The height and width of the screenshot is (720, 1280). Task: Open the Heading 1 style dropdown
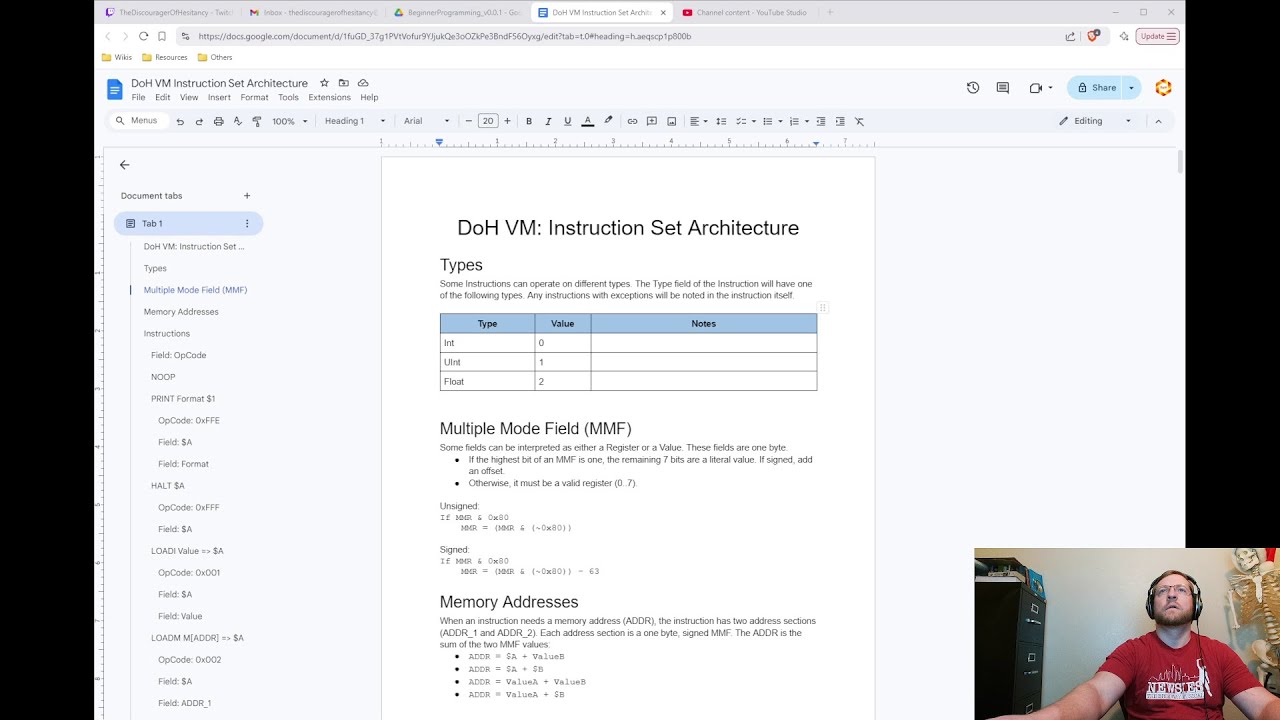[x=355, y=121]
